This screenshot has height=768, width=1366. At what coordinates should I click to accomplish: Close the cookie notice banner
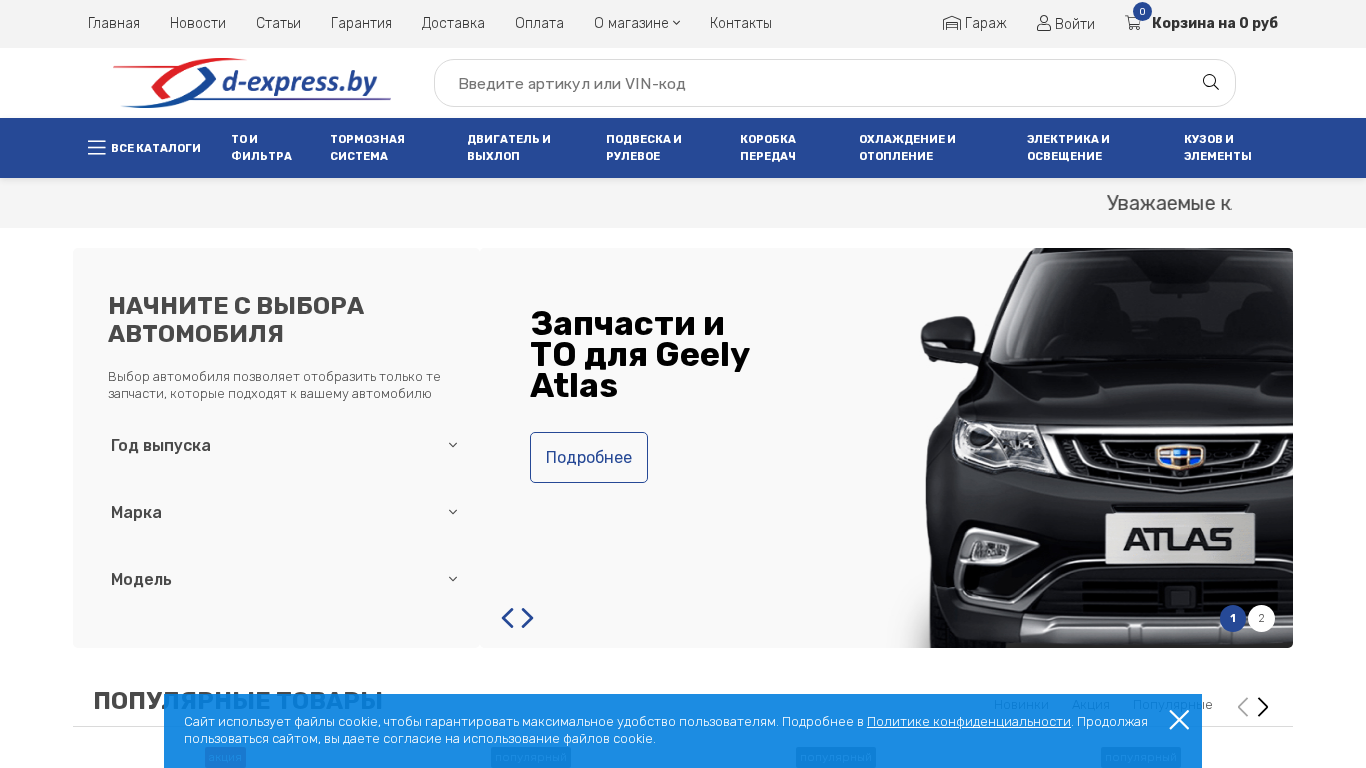tap(1179, 720)
